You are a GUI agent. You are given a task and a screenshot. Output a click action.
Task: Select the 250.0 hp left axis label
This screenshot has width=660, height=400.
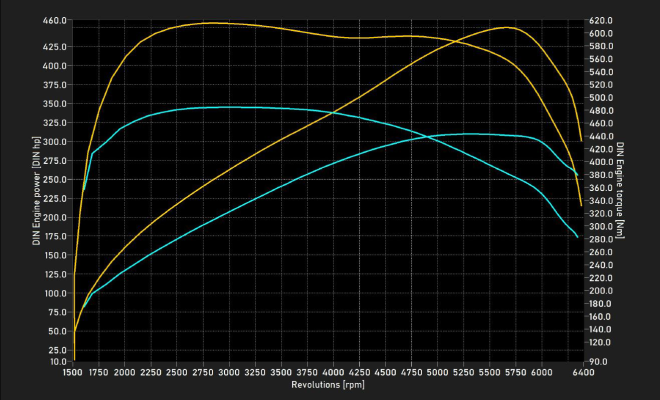55,180
